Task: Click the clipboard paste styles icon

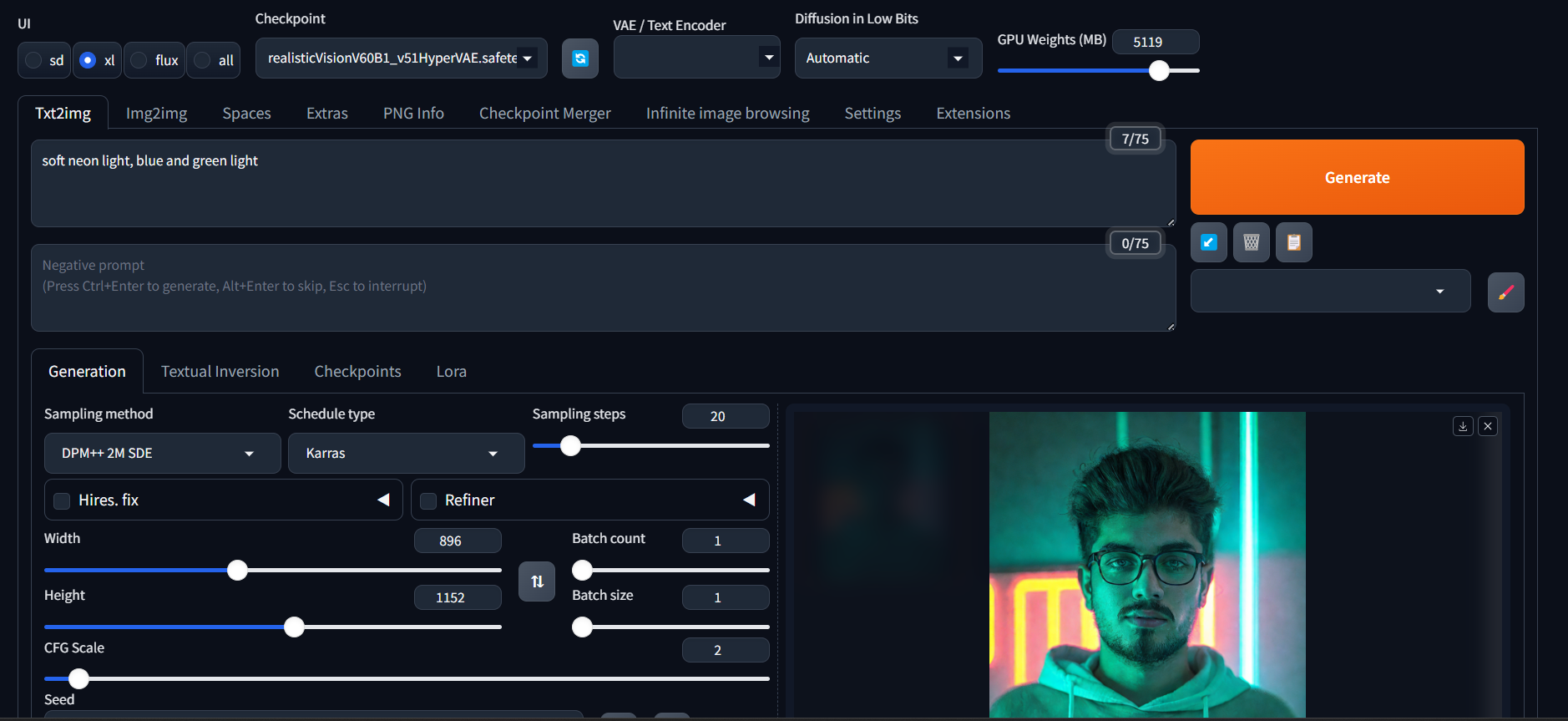Action: (x=1293, y=242)
